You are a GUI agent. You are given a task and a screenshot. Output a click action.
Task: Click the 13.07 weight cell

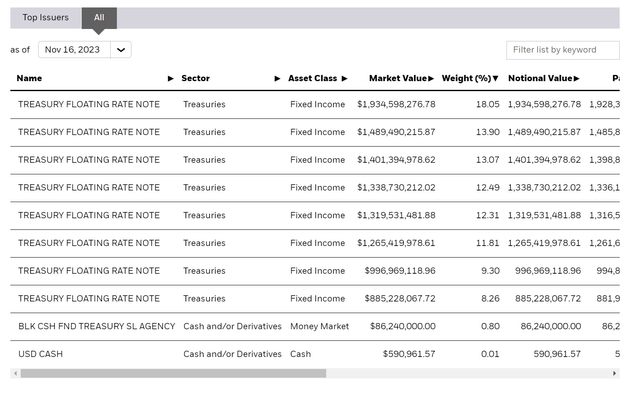coord(488,160)
